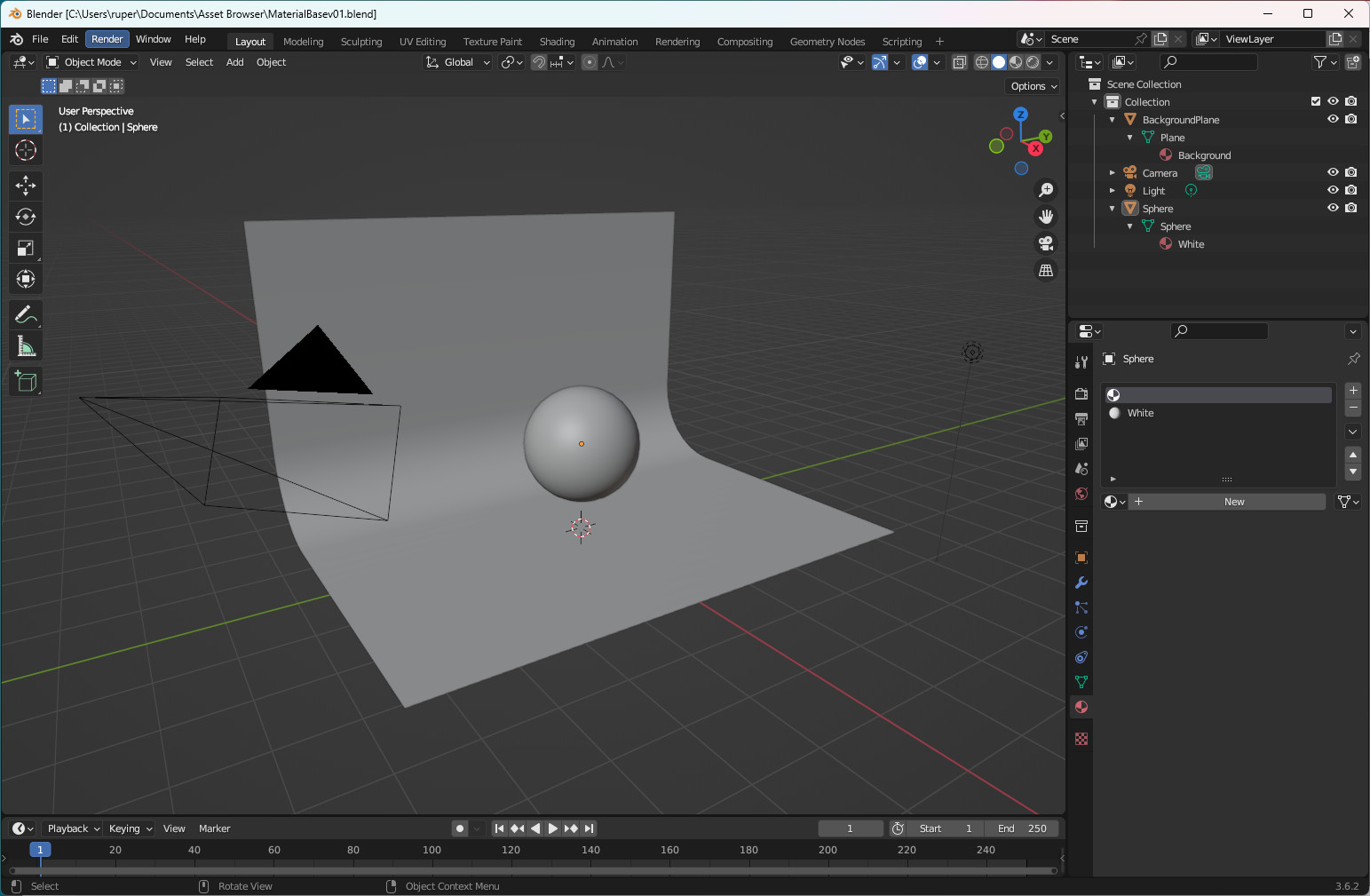Switch to Geometry Nodes workspace tab

tap(828, 42)
